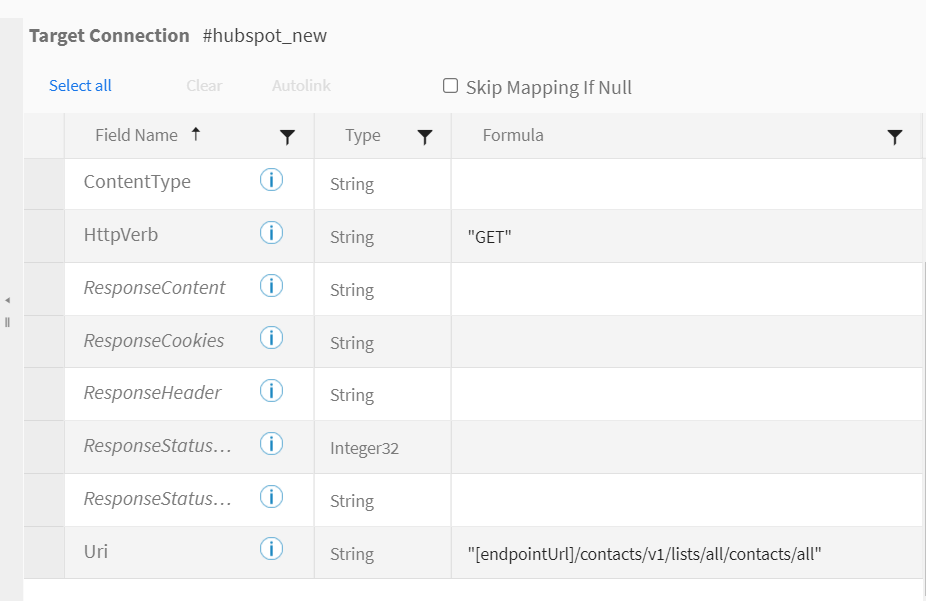
Task: Click ResponseHeader formula cell
Action: pyautogui.click(x=686, y=394)
